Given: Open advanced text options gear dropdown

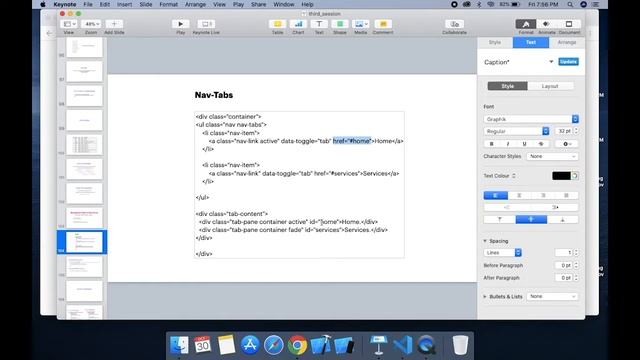Looking at the screenshot, I should (x=567, y=144).
